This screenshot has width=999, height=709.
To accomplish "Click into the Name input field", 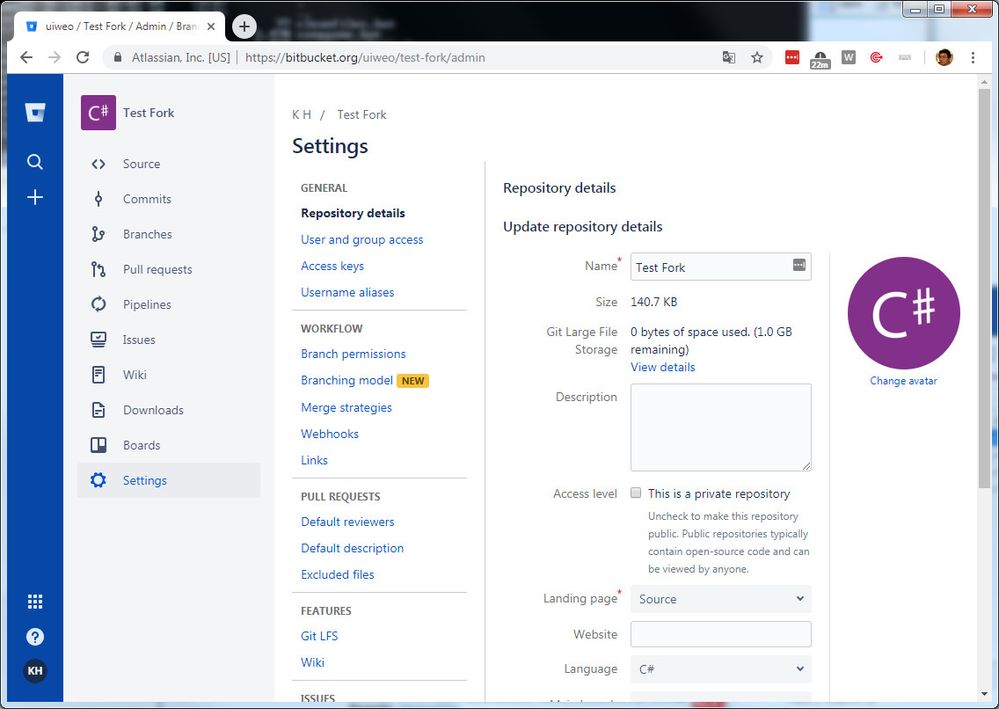I will point(721,267).
